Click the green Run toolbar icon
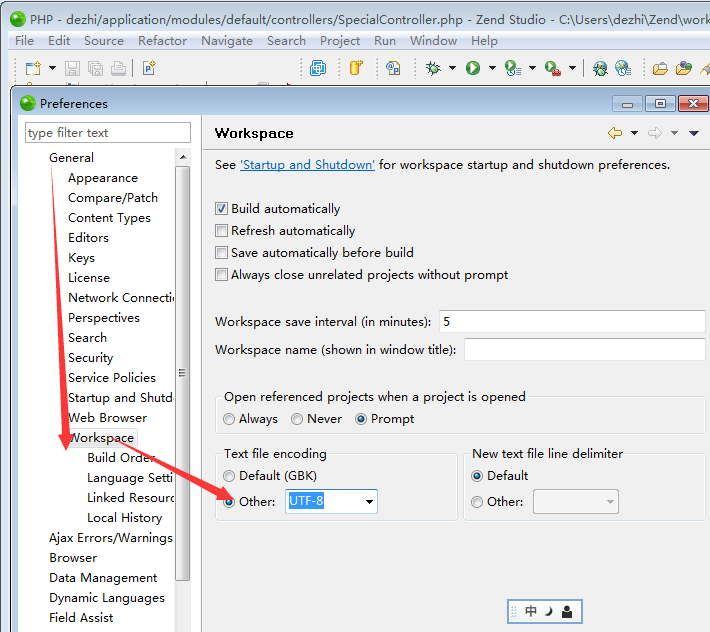The height and width of the screenshot is (632, 710). [x=473, y=68]
